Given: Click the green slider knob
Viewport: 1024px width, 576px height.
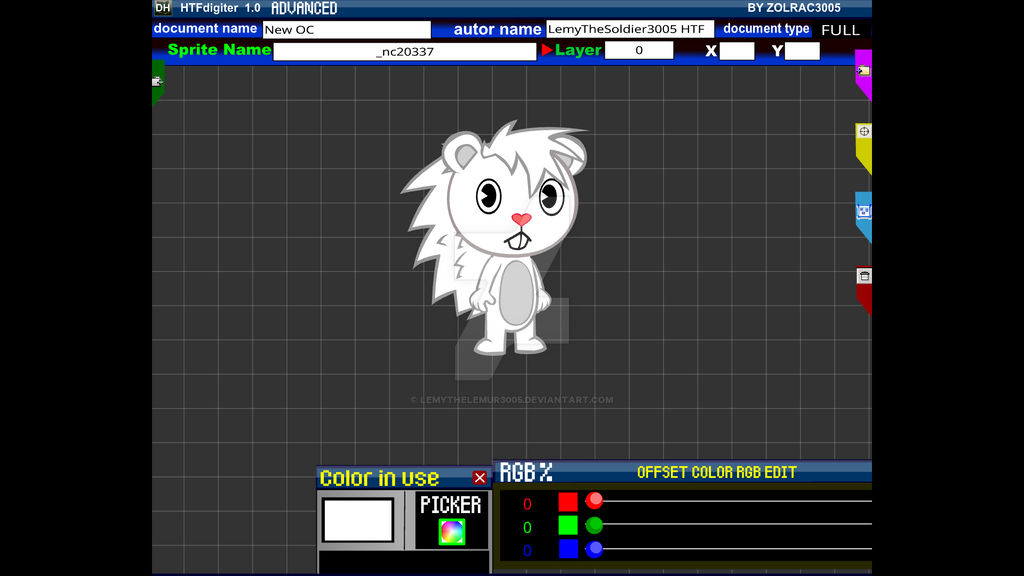Looking at the screenshot, I should tap(594, 524).
